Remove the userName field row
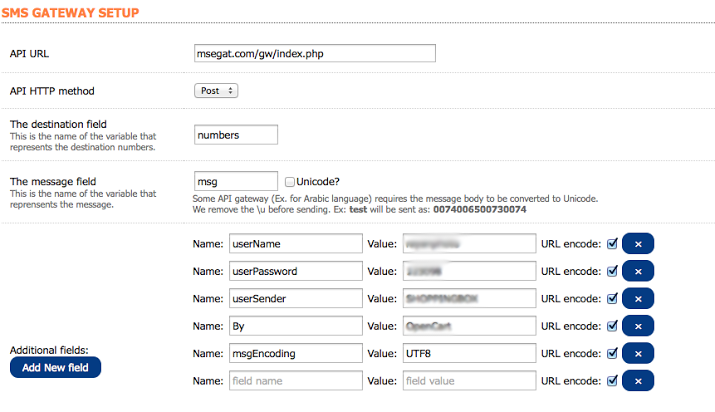715x412 pixels. [x=637, y=243]
